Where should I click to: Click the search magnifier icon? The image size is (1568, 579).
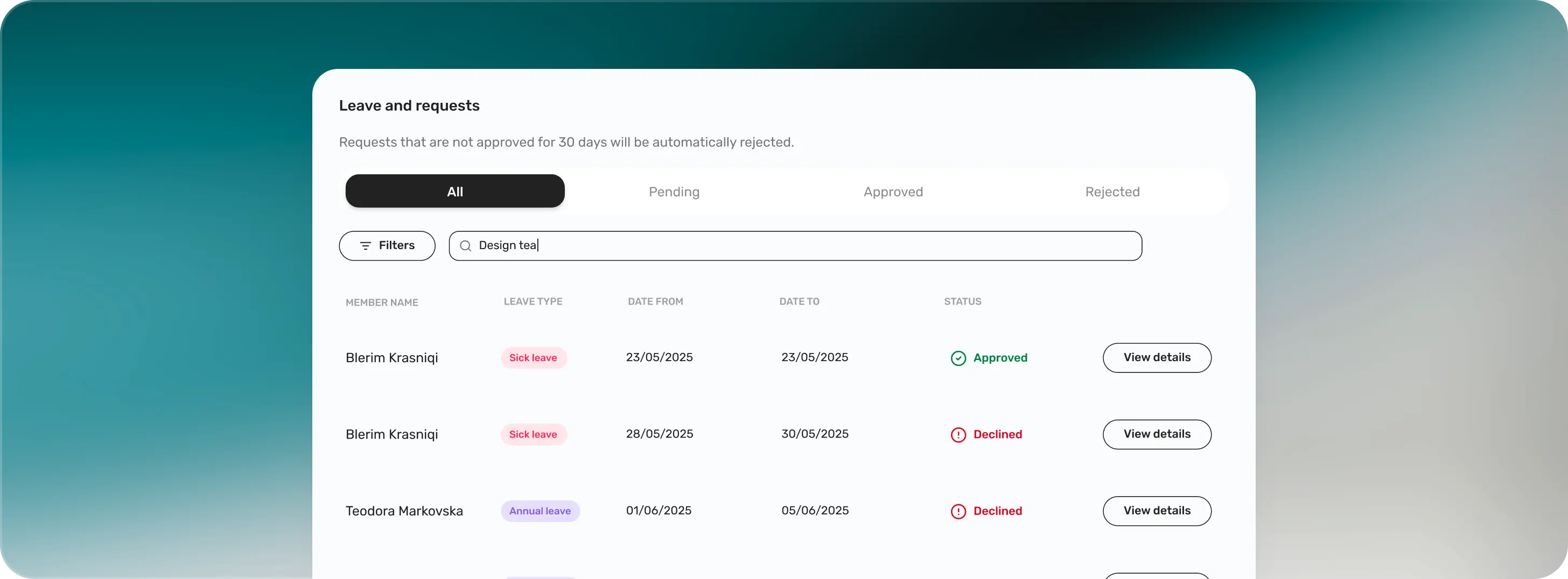[x=466, y=246]
